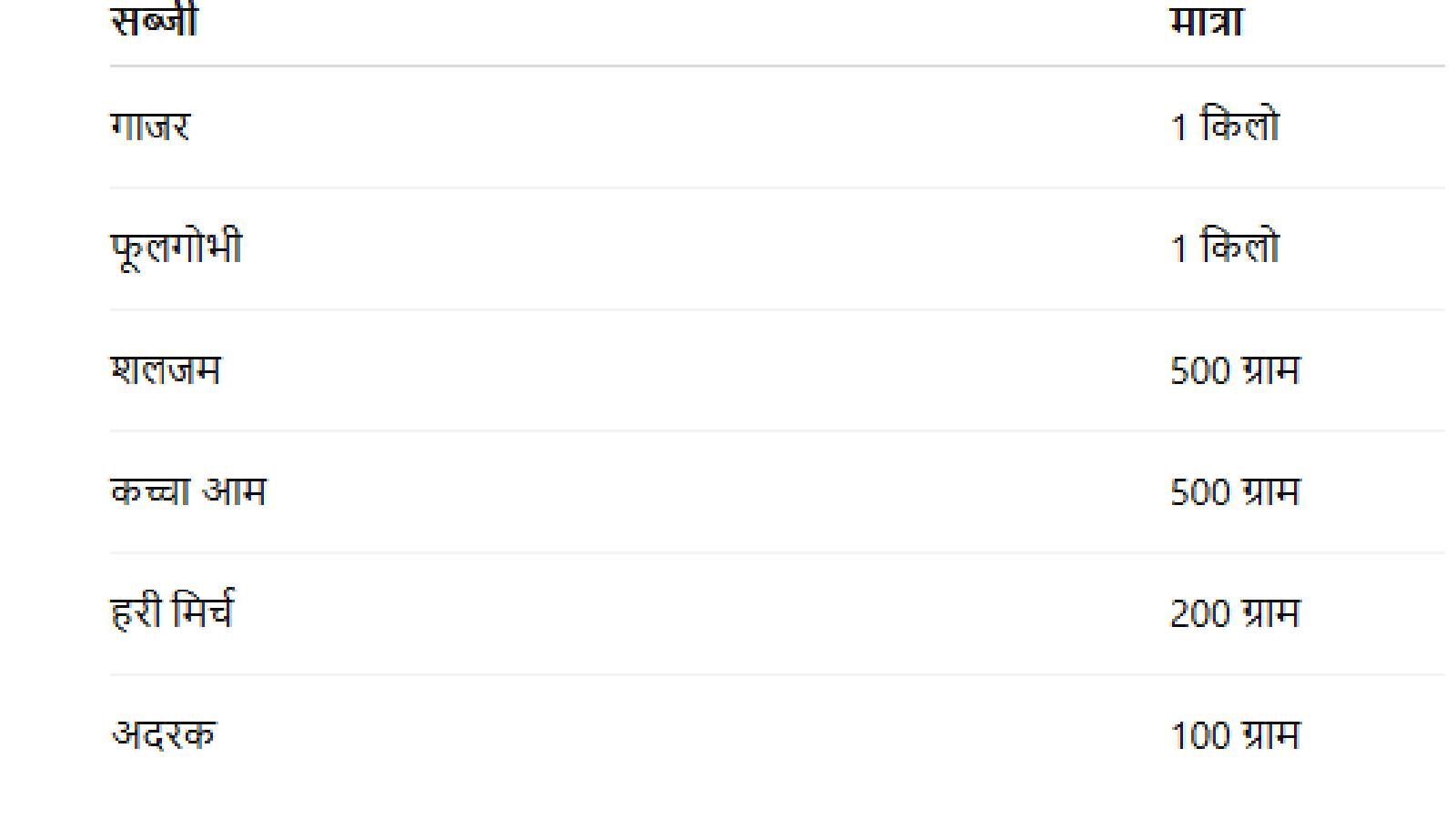Click the number 100 in the quantity column
The width and height of the screenshot is (1456, 819).
click(1200, 735)
